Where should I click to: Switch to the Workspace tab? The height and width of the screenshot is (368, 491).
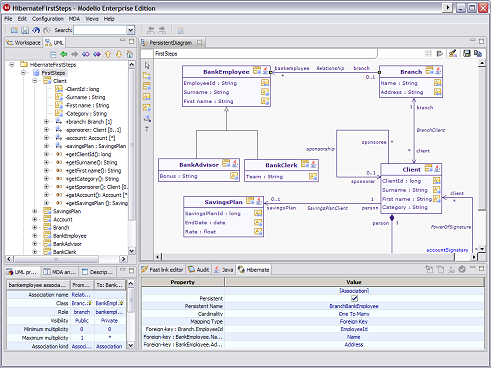tap(23, 43)
